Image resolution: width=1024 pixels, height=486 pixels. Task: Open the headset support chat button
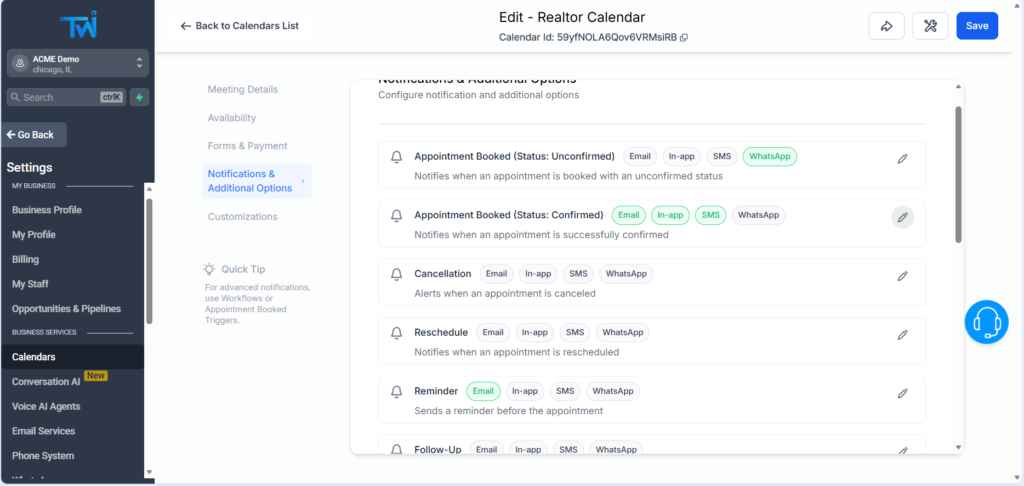click(986, 322)
